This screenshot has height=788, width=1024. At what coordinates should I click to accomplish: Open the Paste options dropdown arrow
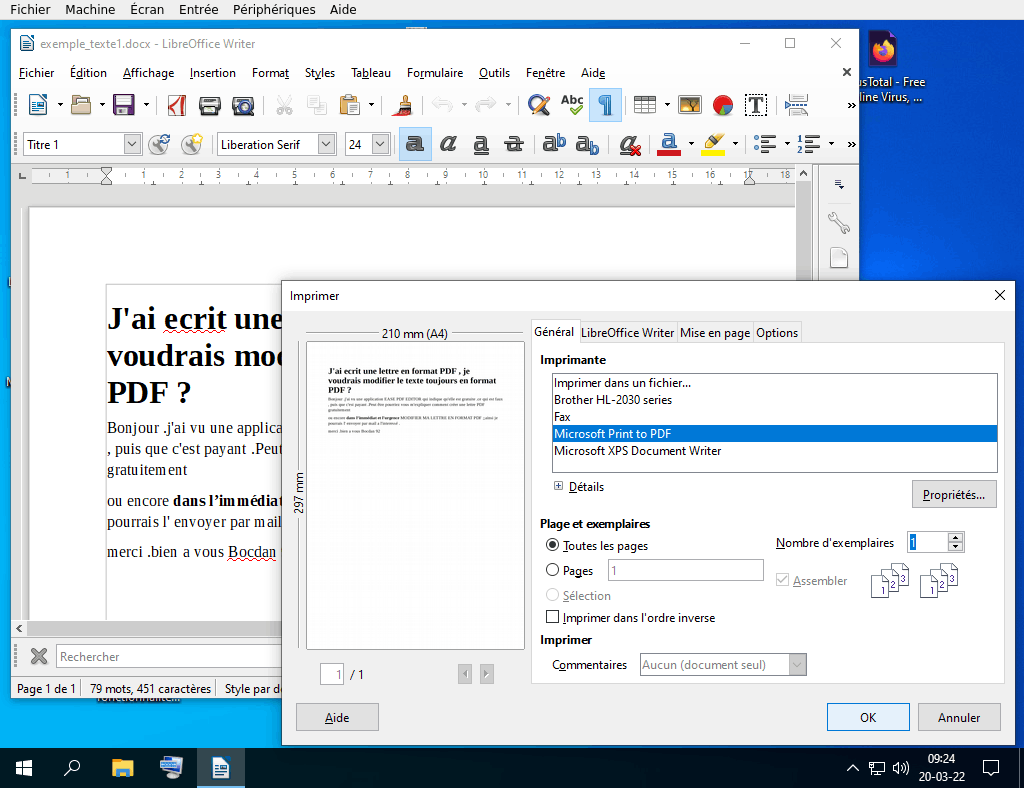pyautogui.click(x=372, y=105)
